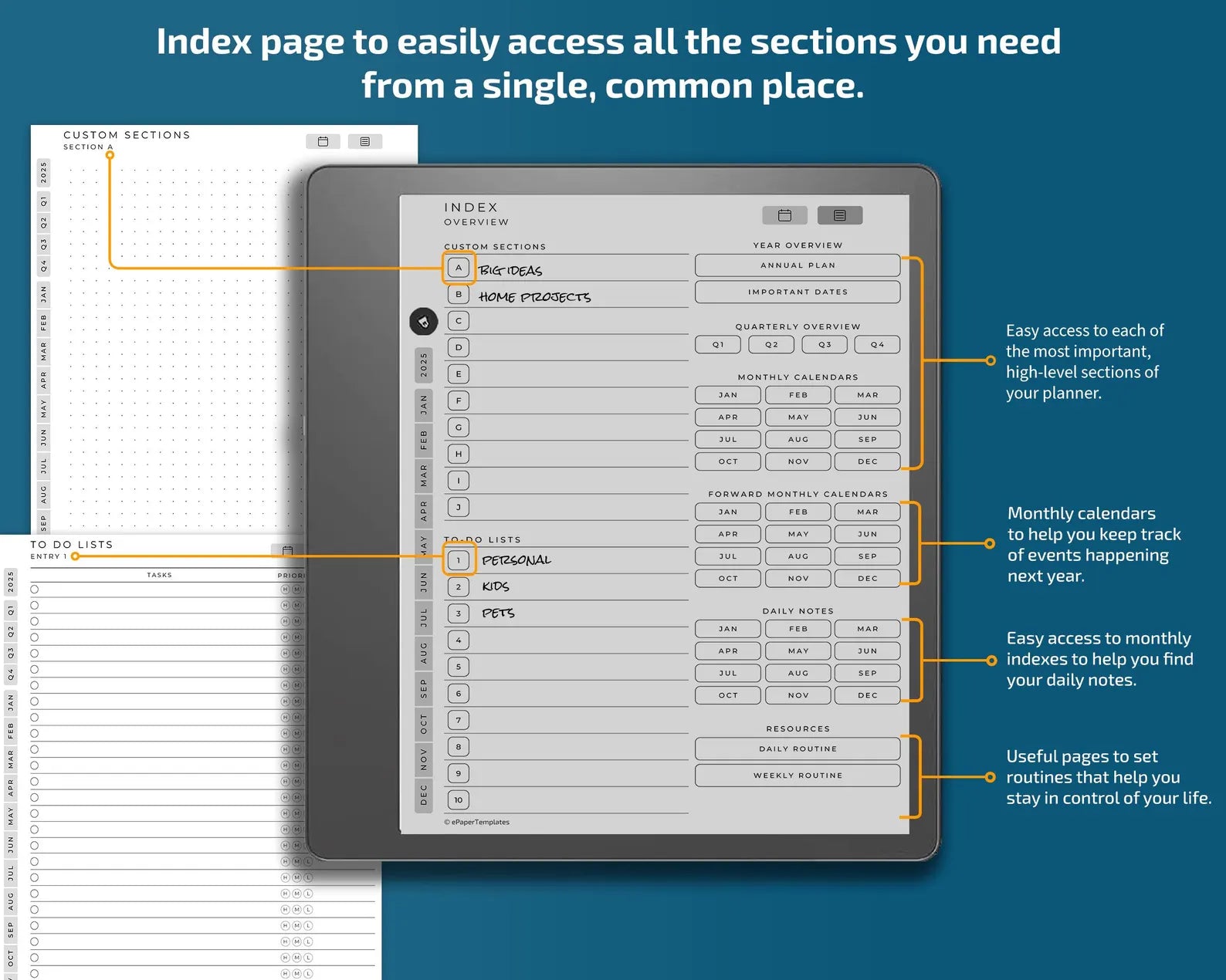Image resolution: width=1226 pixels, height=980 pixels.
Task: Select Q1 side tab on Custom Sections page
Action: coord(43,201)
